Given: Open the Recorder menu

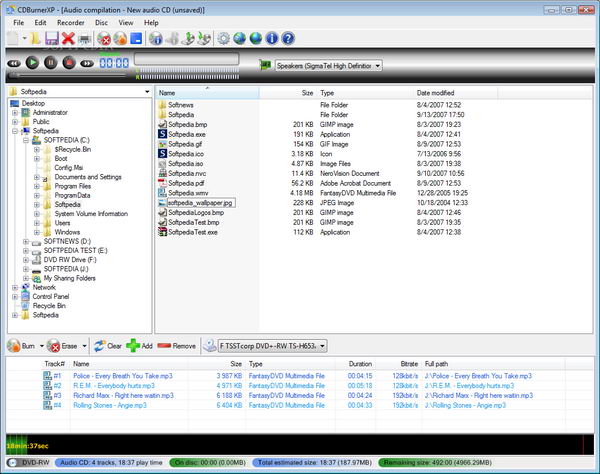Looking at the screenshot, I should pos(71,23).
